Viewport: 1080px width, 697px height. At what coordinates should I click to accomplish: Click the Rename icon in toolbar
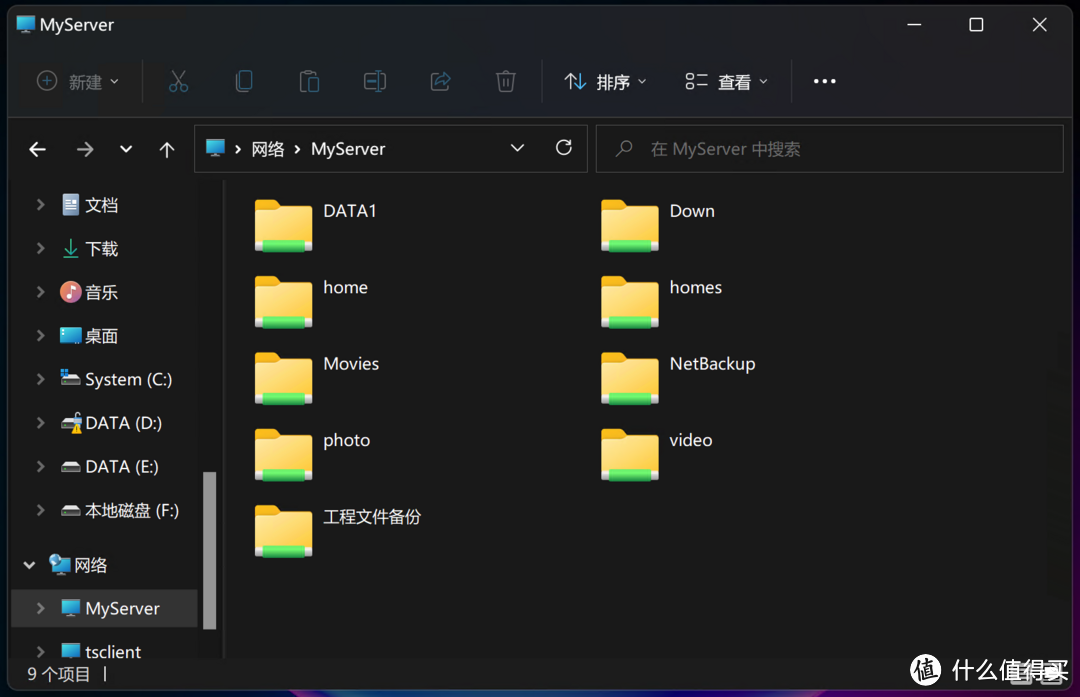(375, 82)
